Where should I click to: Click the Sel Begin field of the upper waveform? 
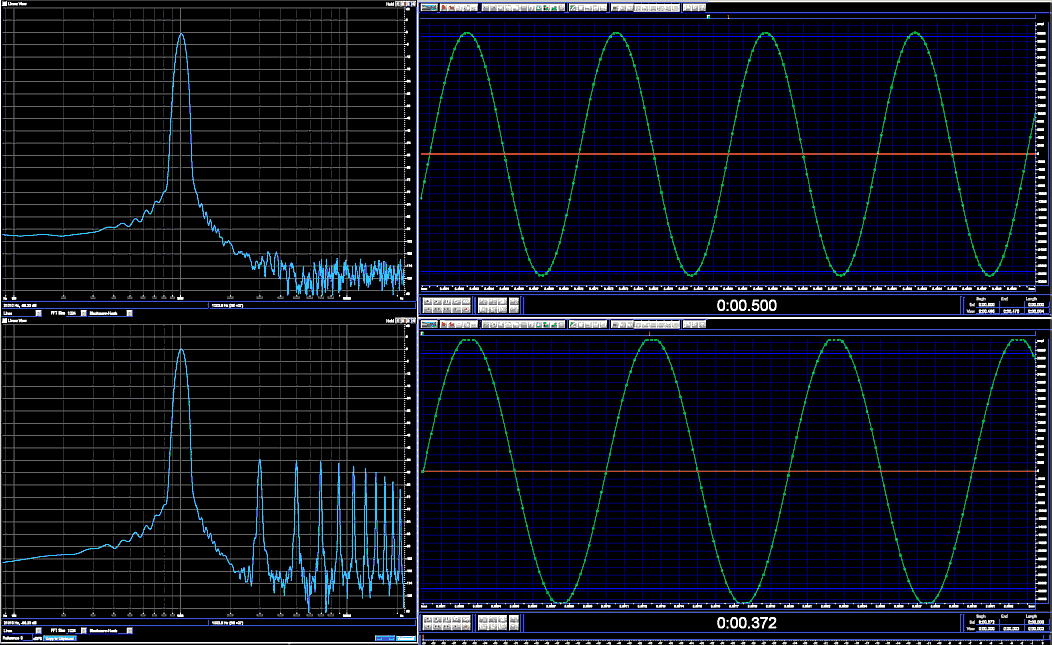pyautogui.click(x=987, y=305)
